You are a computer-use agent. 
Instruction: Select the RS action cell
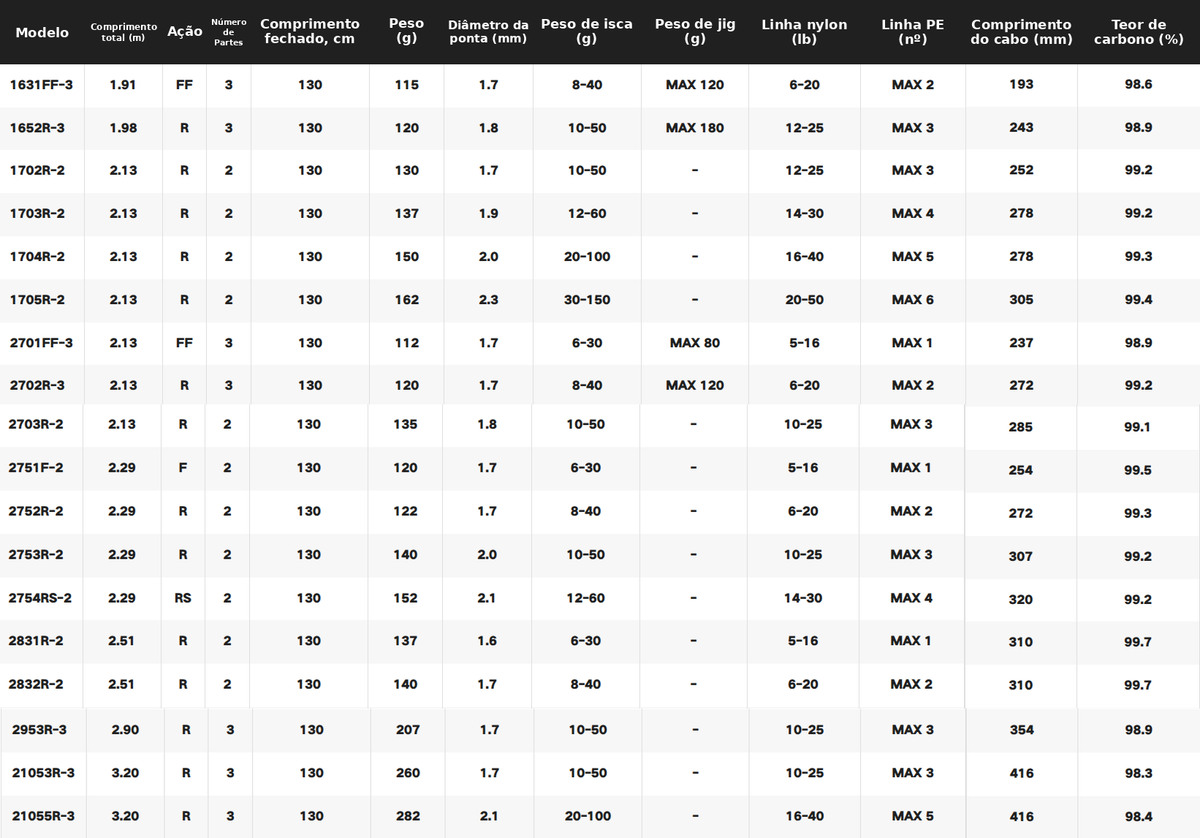point(183,598)
